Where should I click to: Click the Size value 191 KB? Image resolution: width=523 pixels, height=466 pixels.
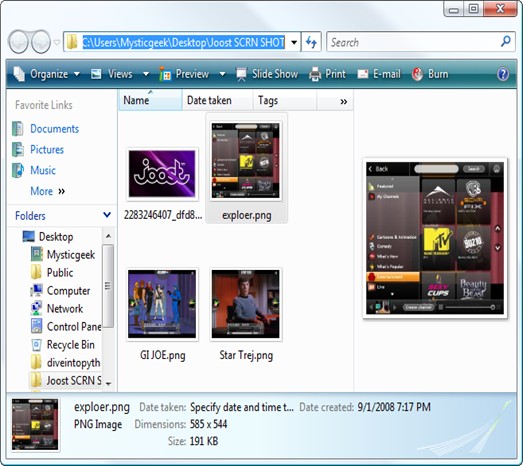[204, 441]
